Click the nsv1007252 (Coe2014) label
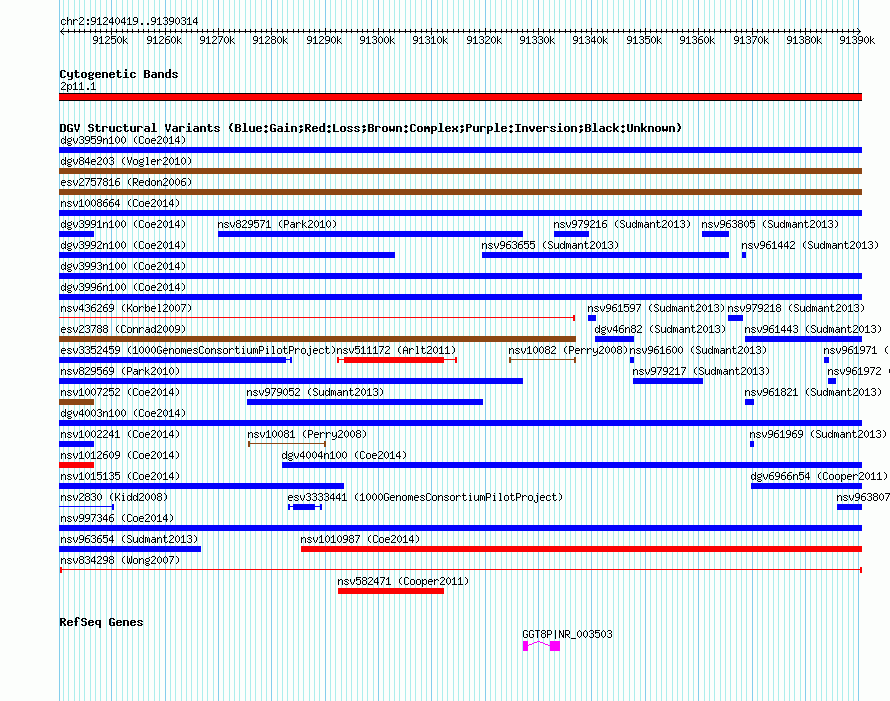The width and height of the screenshot is (890, 701). tap(120, 392)
